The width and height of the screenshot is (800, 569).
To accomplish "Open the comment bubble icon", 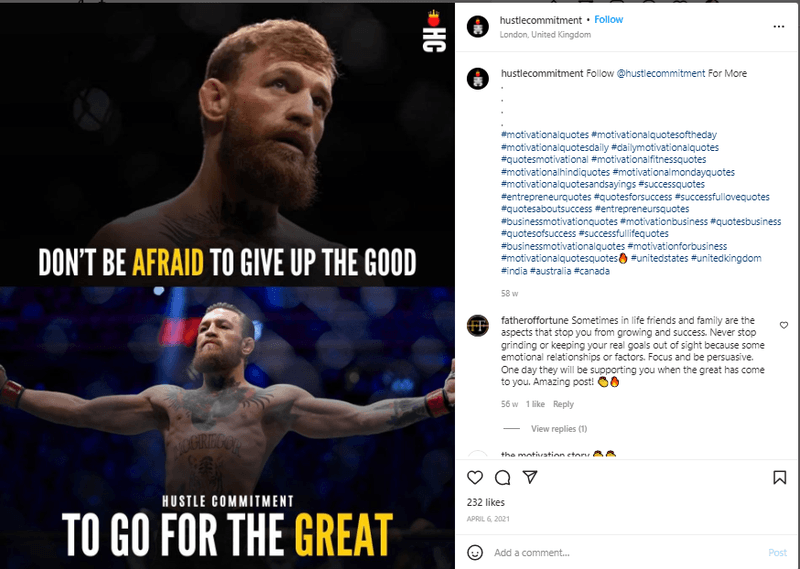I will click(x=503, y=478).
